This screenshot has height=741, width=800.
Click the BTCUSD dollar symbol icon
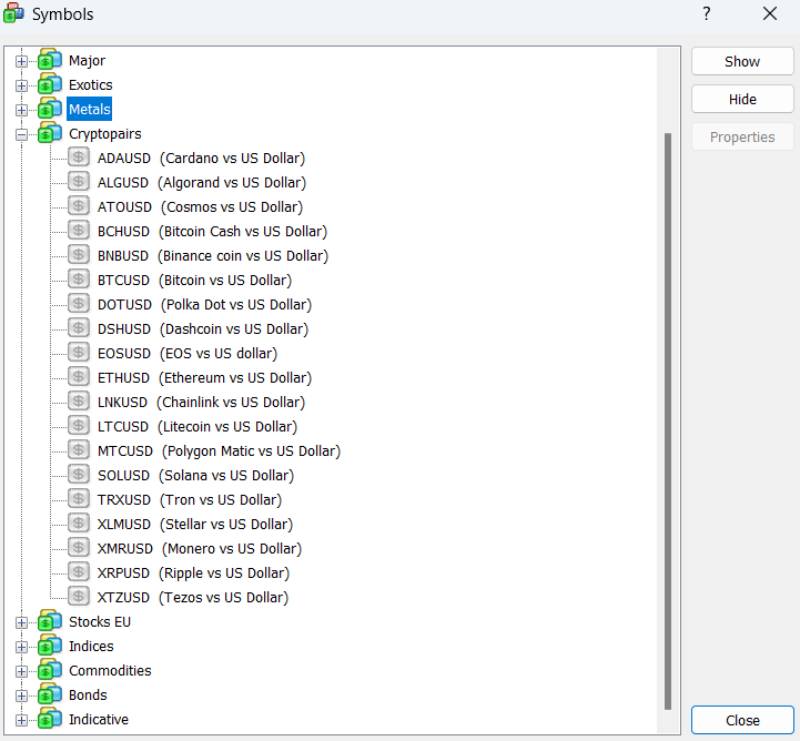point(79,280)
